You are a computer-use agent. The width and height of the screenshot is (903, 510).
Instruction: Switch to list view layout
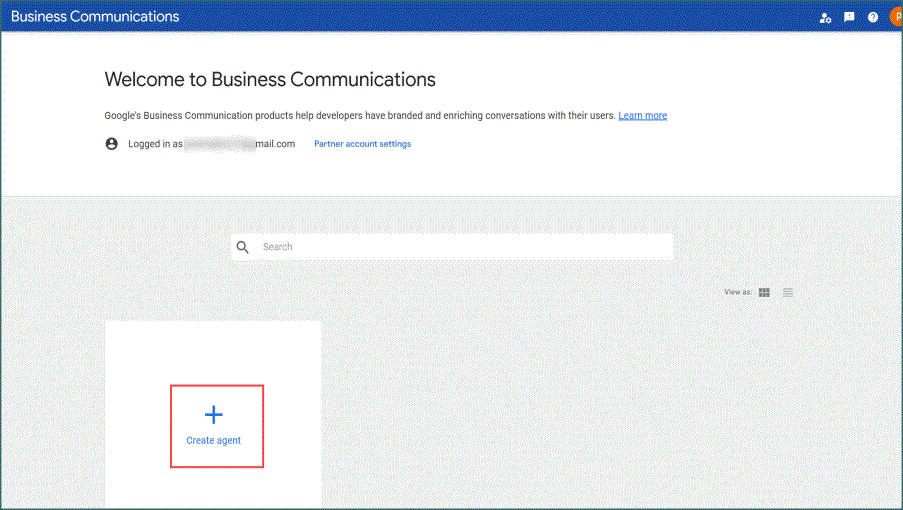pos(788,292)
